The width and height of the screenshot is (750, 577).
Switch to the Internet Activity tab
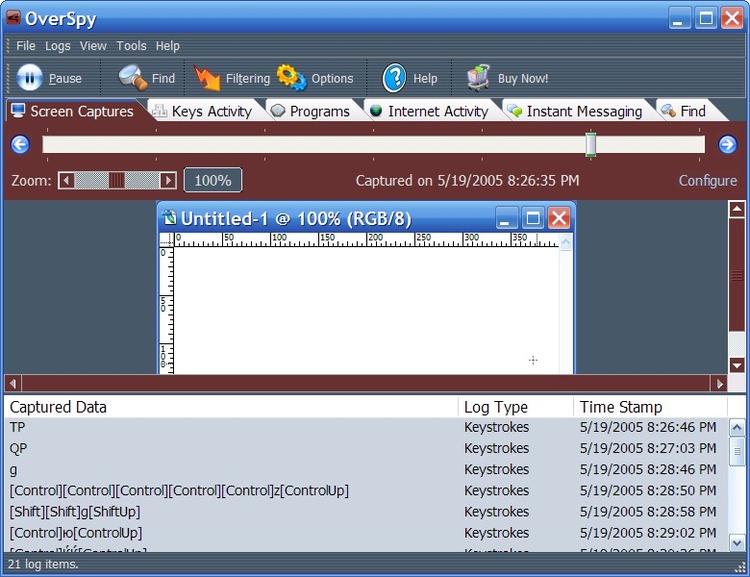430,111
